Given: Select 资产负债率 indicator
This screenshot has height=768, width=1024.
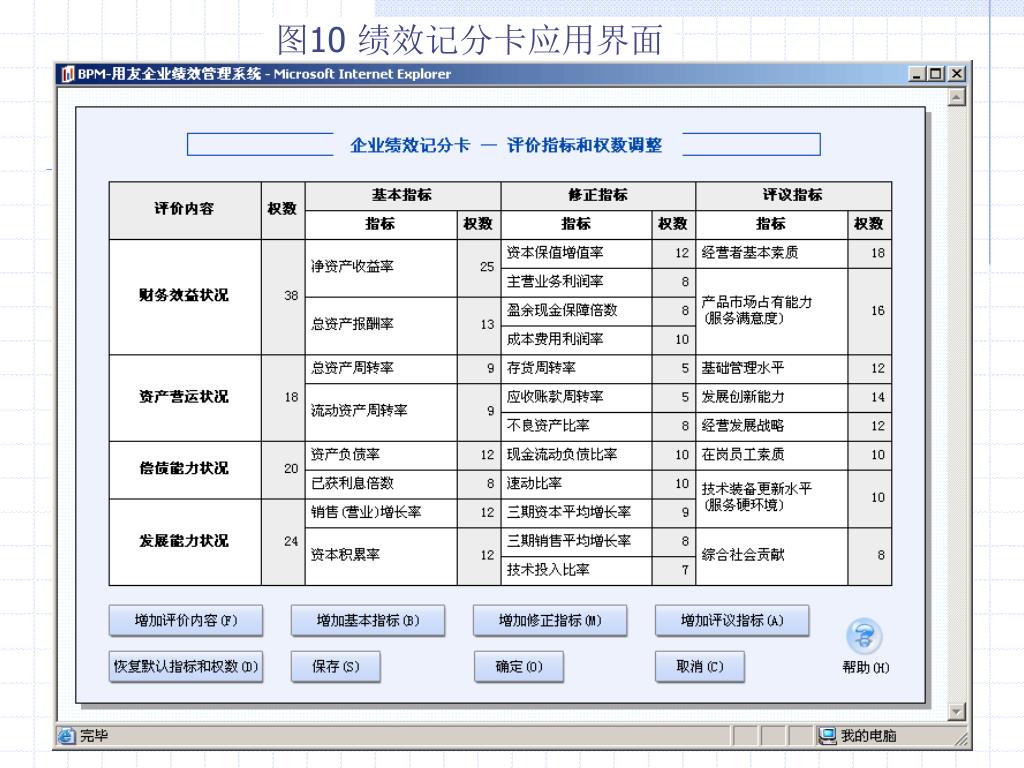Looking at the screenshot, I should (381, 455).
